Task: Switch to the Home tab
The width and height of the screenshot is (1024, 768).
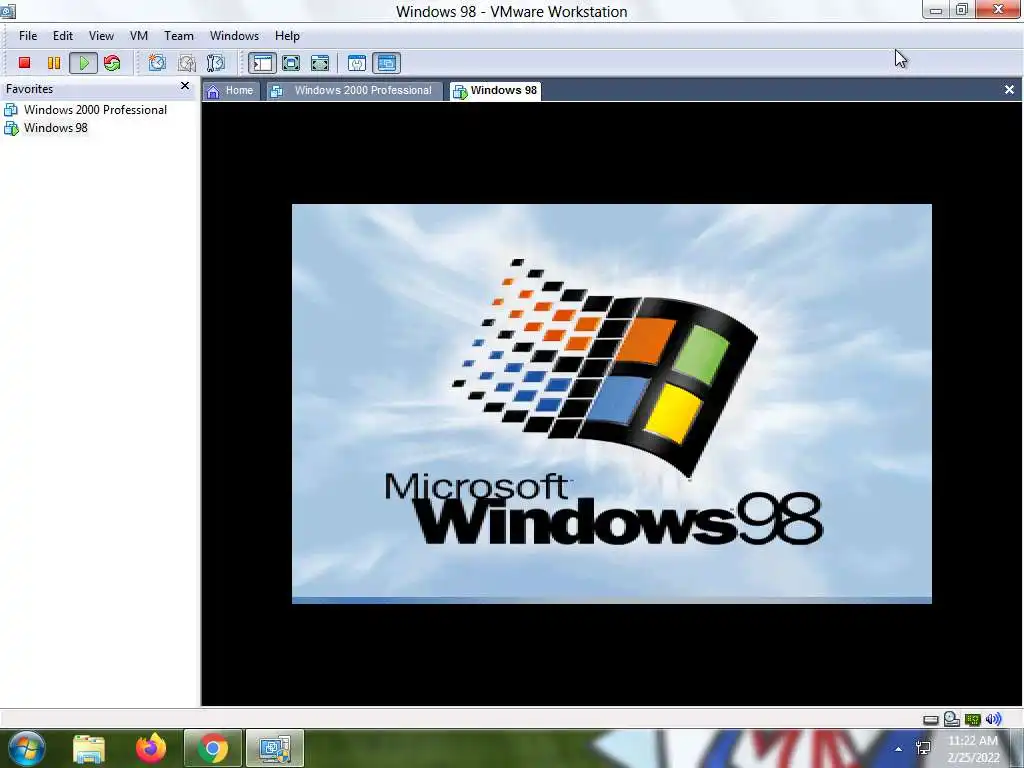Action: tap(231, 91)
